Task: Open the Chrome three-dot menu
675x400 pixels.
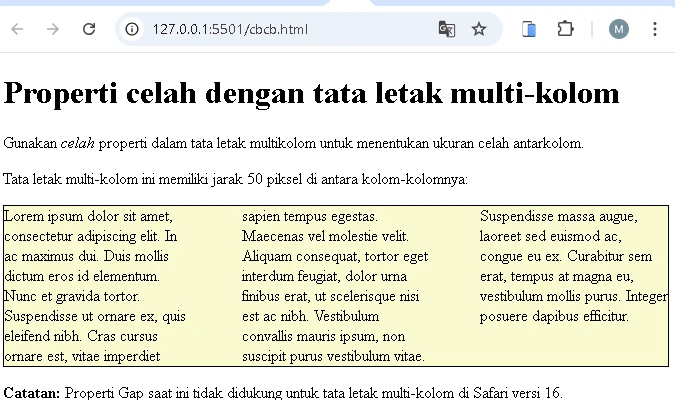Action: tap(655, 29)
